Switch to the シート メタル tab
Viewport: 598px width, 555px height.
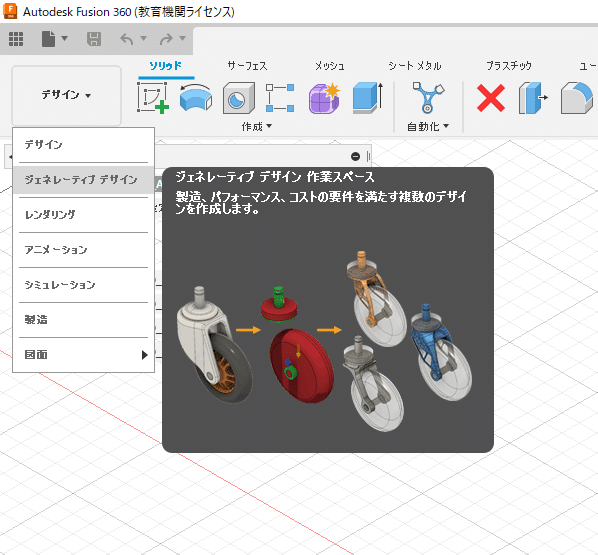415,66
